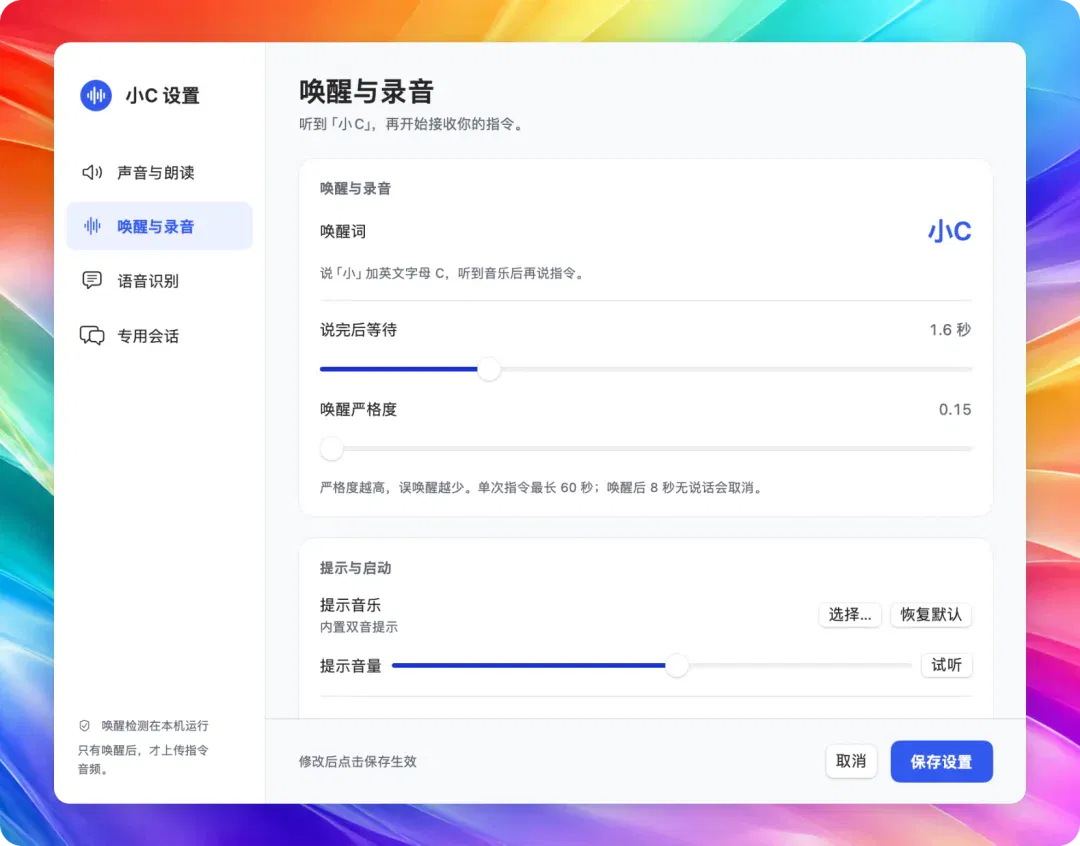This screenshot has height=846, width=1080.
Task: Click the 说「小」加英文字母 C description
Action: tap(453, 274)
